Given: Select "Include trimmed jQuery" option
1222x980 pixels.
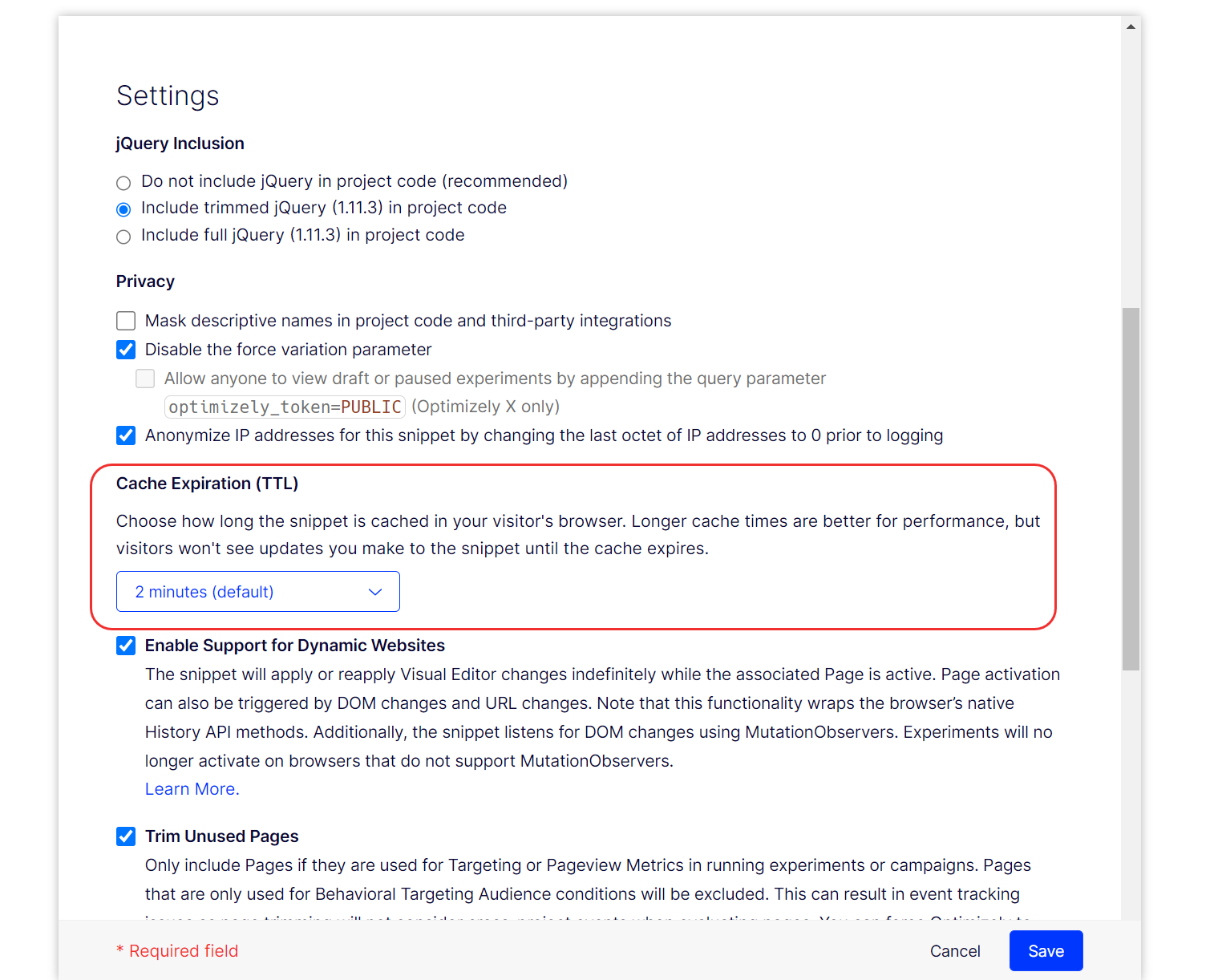Looking at the screenshot, I should point(123,209).
